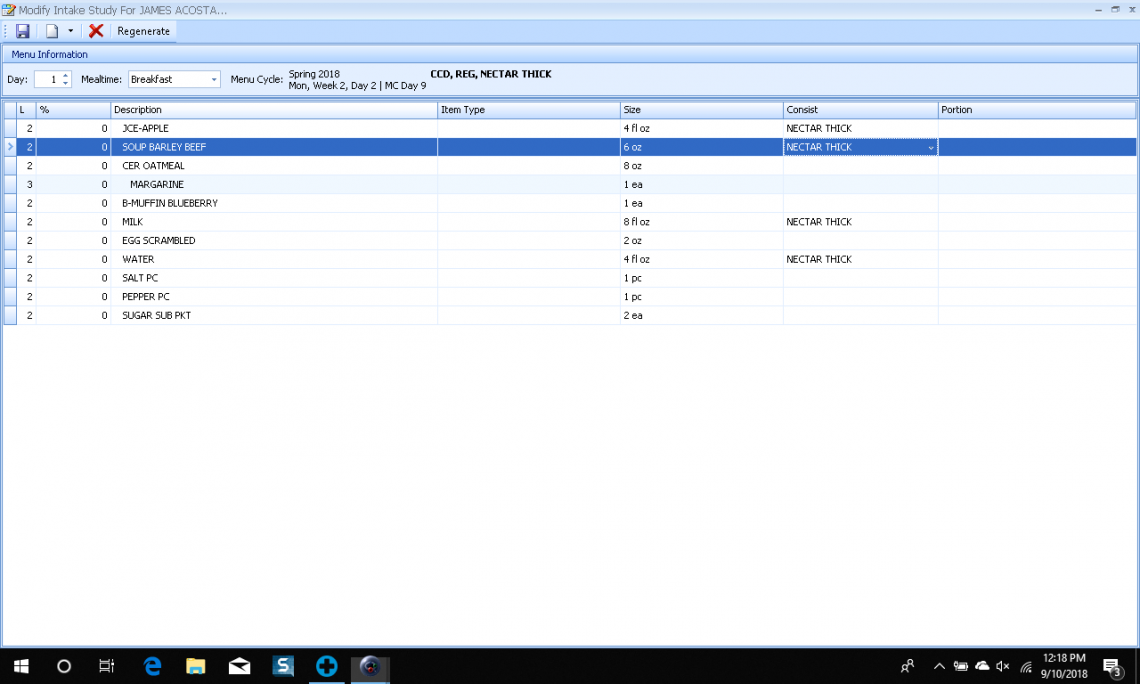
Task: Click the Consist cell for MILK
Action: pos(859,222)
